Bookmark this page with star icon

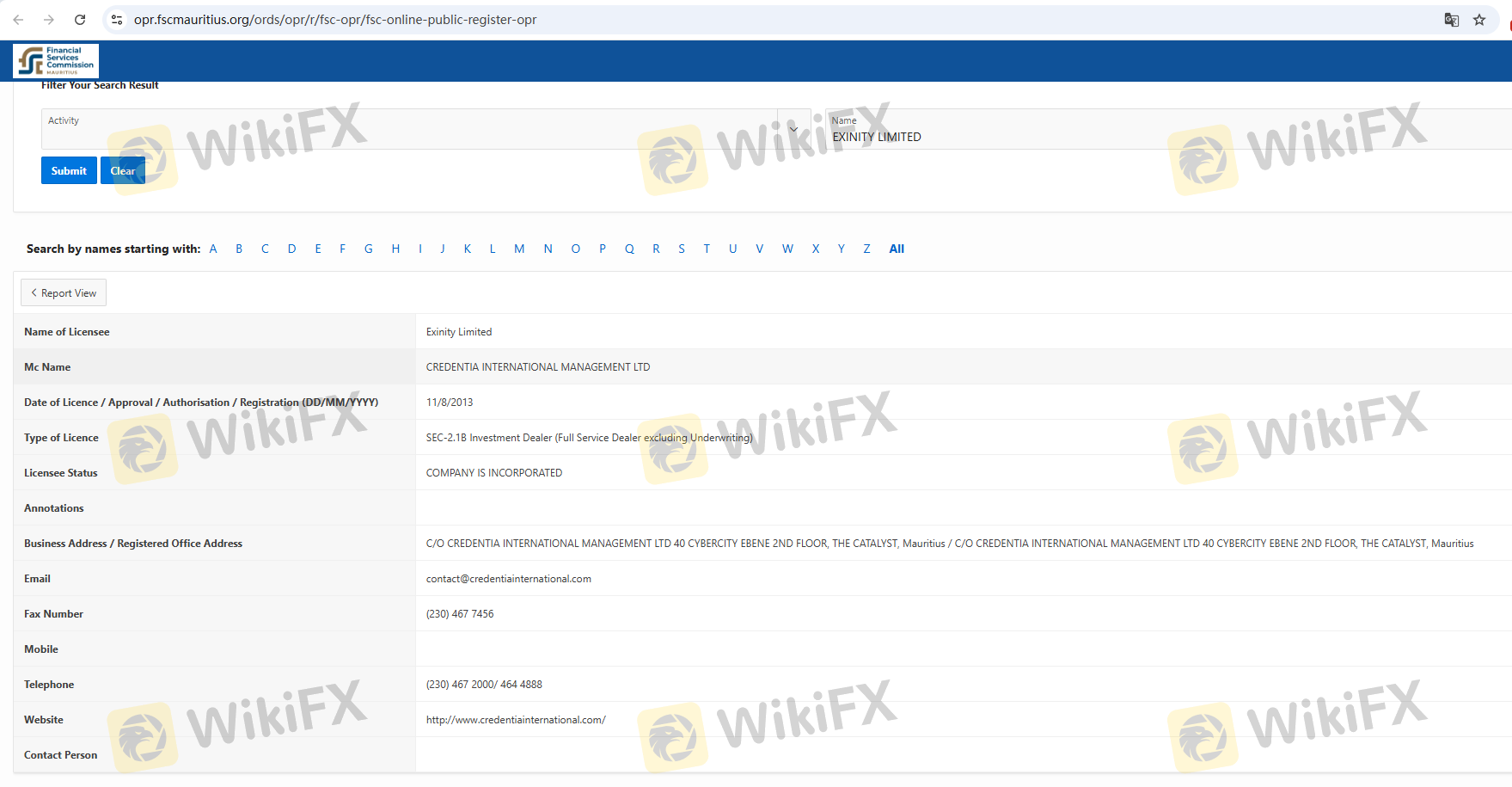click(x=1479, y=20)
